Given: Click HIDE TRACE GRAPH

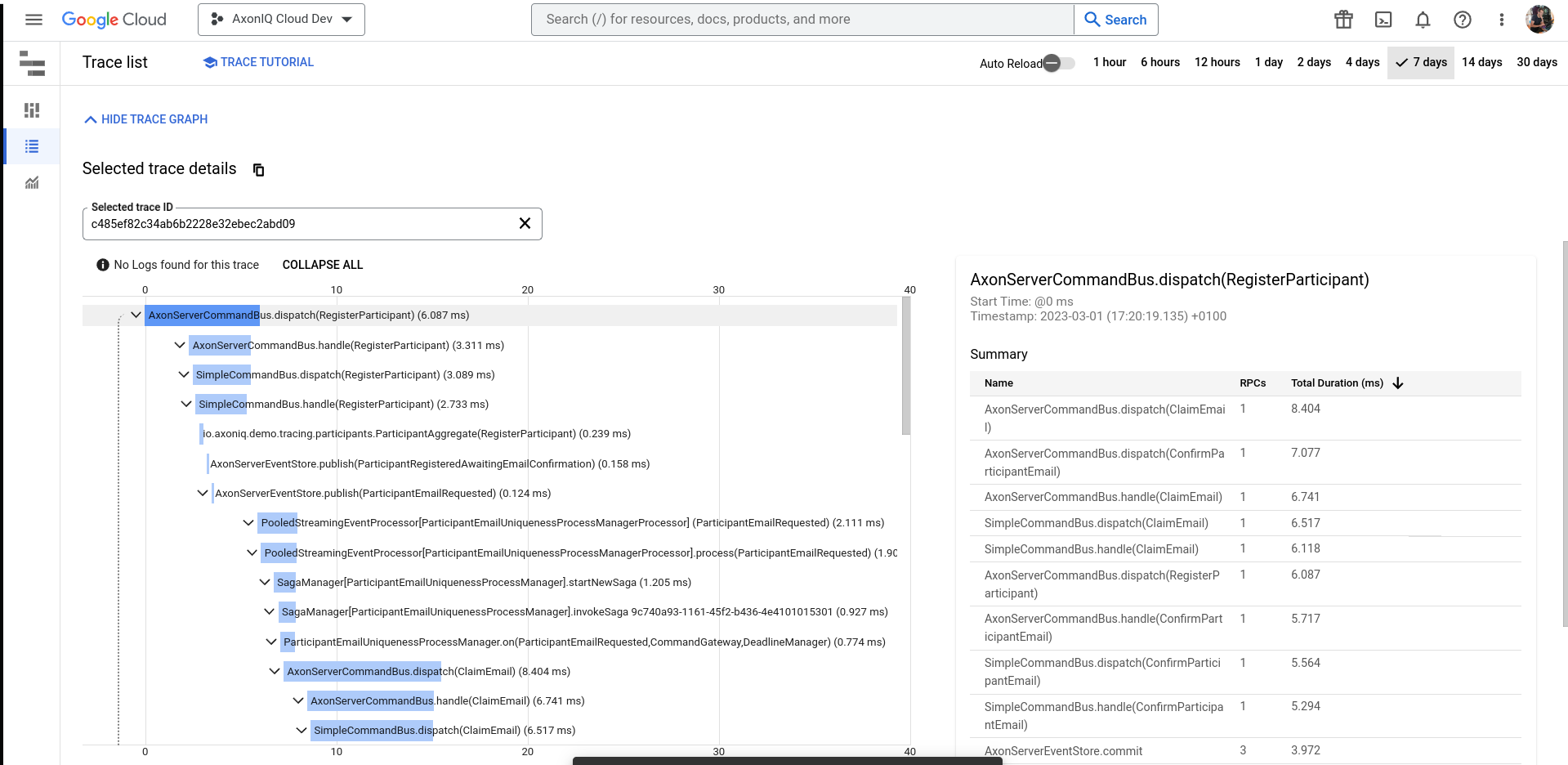Looking at the screenshot, I should 146,119.
